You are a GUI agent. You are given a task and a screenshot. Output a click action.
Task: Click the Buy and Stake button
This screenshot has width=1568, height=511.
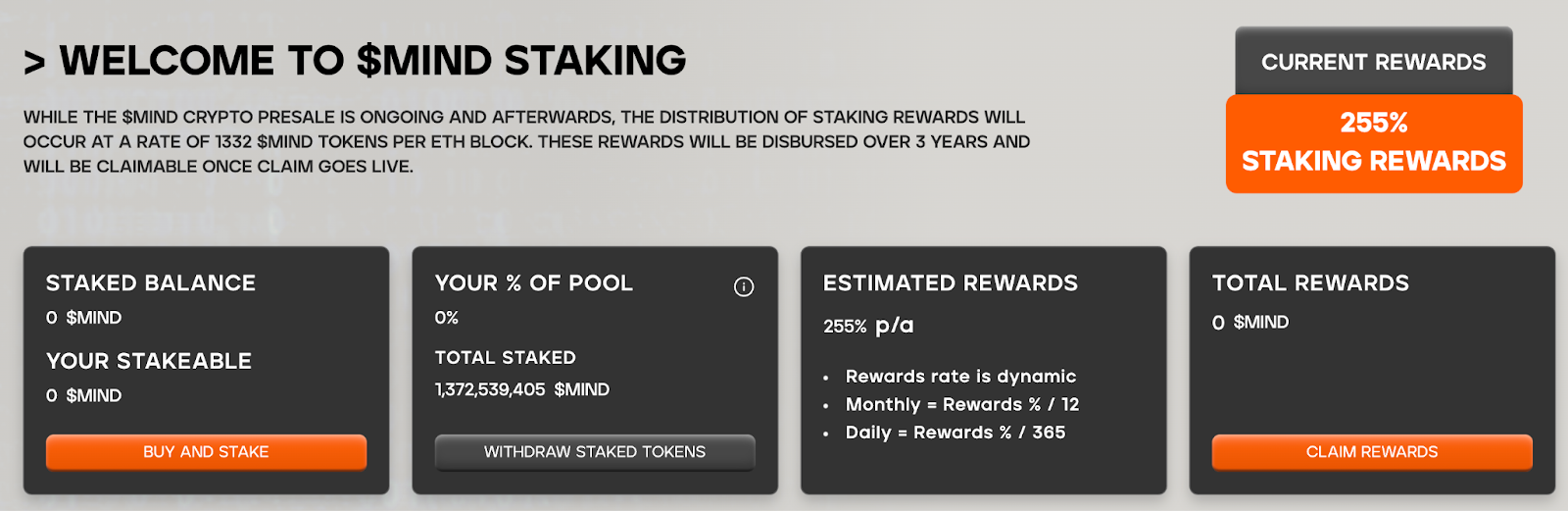point(206,452)
